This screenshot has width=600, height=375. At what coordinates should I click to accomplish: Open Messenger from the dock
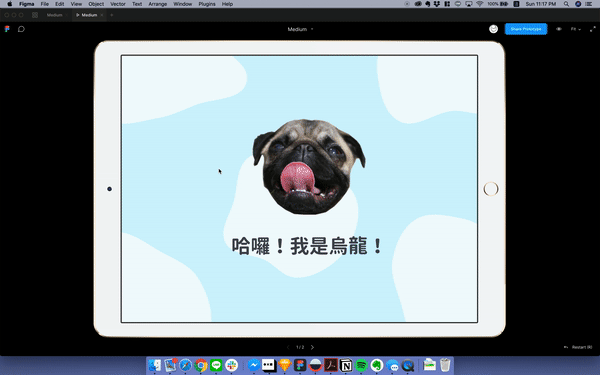(253, 365)
